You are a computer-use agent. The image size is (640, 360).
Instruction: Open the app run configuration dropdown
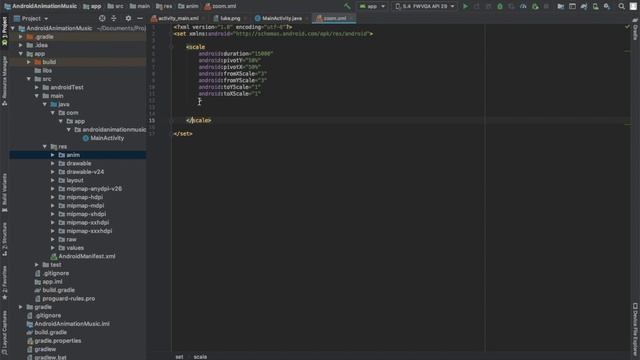[x=371, y=6]
